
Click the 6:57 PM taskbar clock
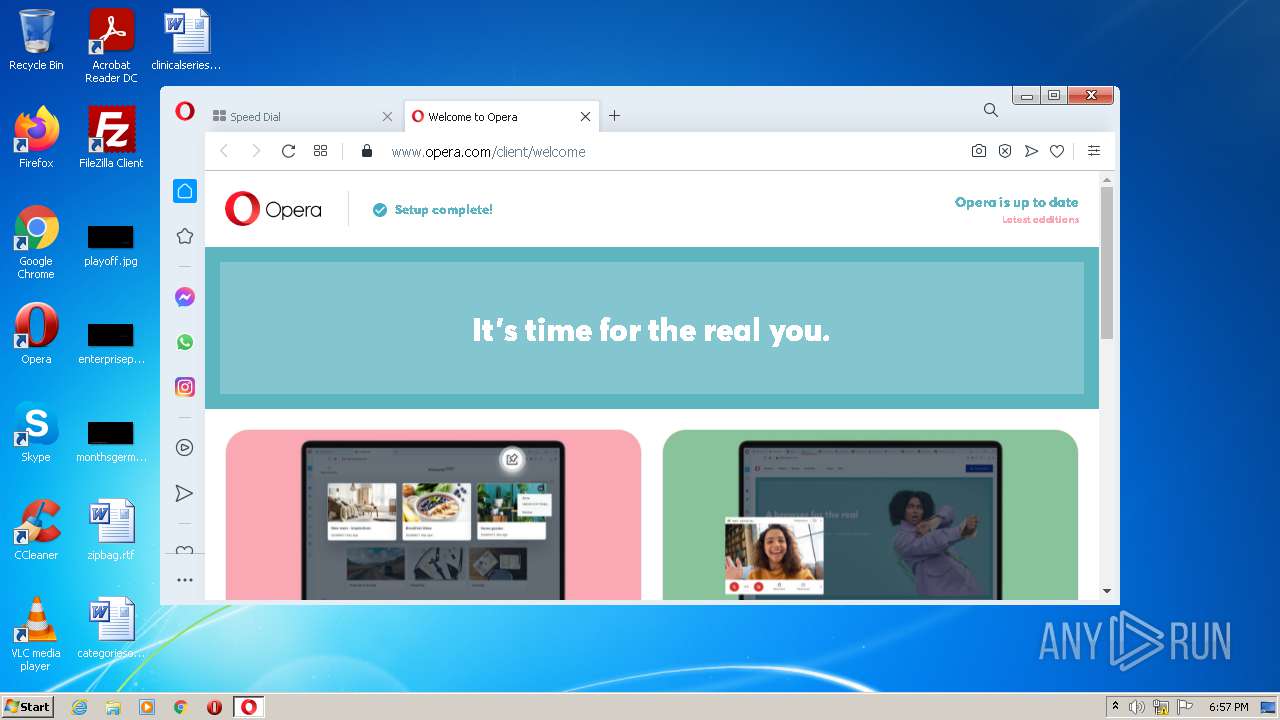[1228, 707]
